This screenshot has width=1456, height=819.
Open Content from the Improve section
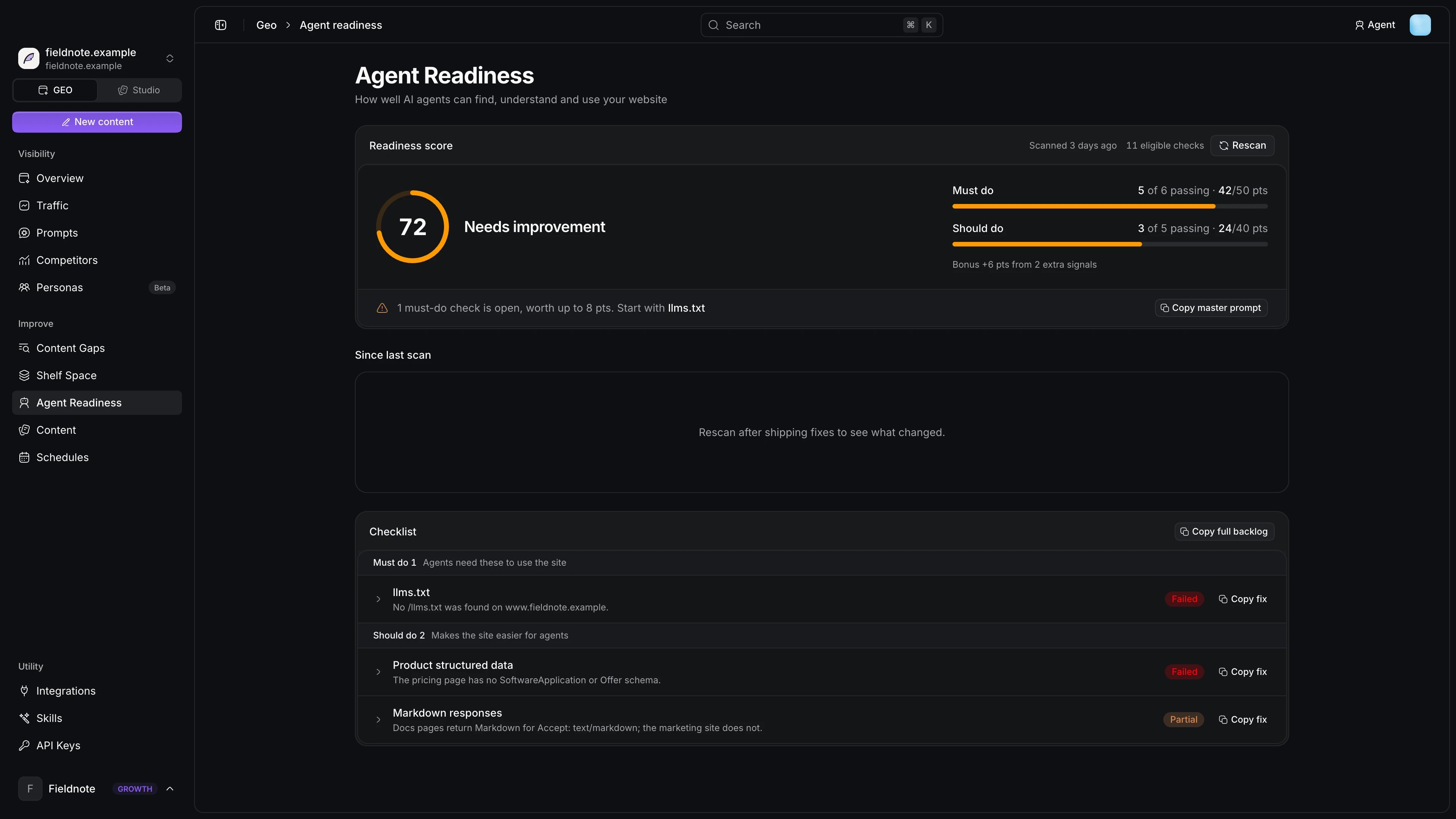pos(97,430)
